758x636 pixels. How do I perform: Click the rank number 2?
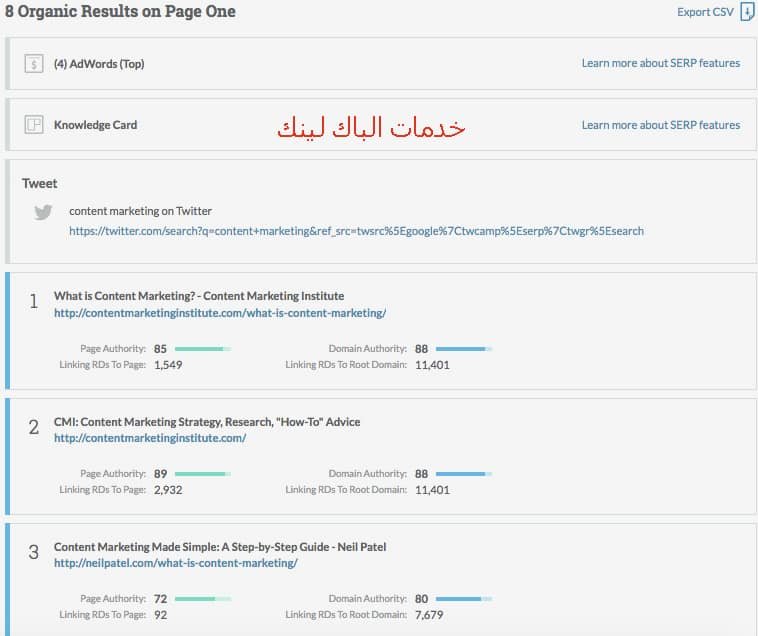click(33, 427)
